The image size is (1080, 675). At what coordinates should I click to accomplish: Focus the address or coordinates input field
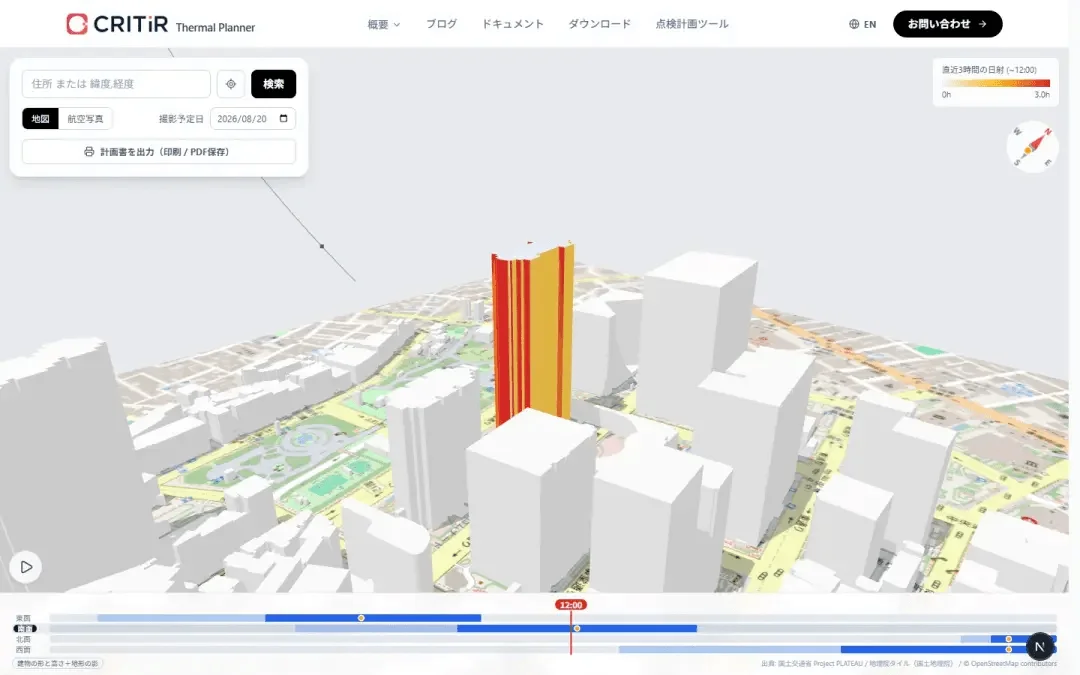click(116, 84)
